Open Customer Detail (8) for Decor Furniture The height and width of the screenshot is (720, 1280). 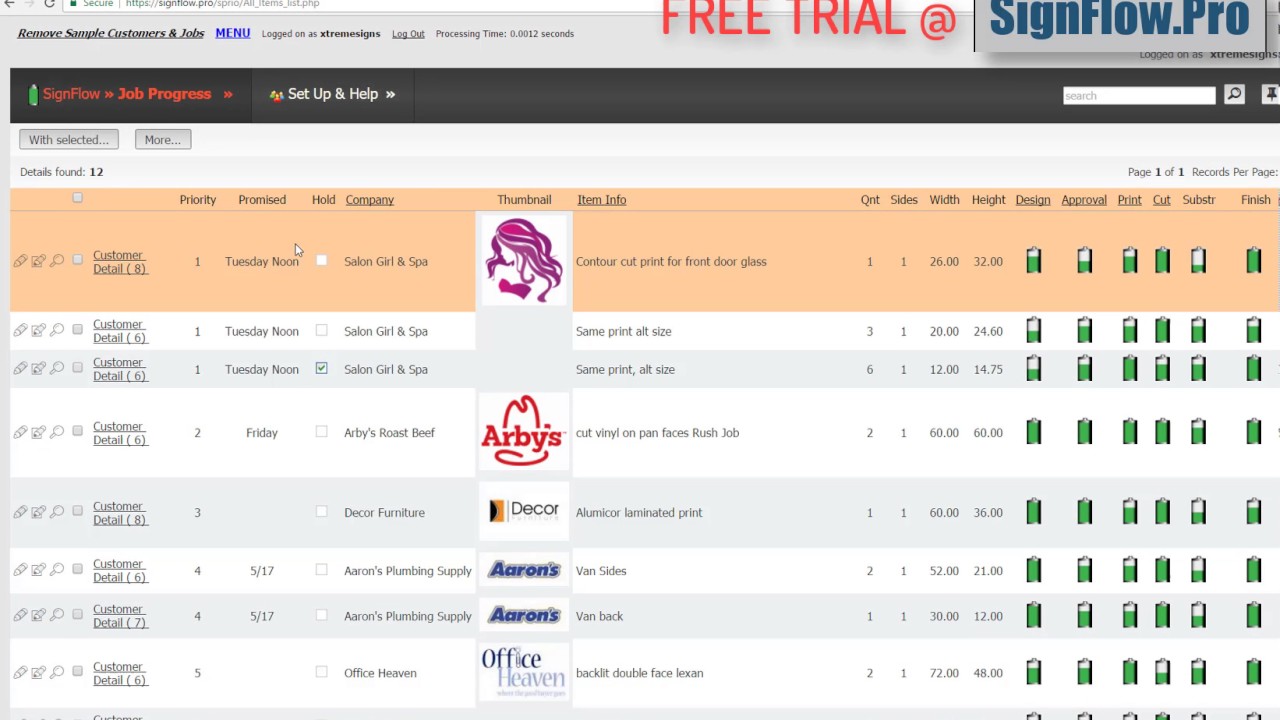pyautogui.click(x=120, y=513)
